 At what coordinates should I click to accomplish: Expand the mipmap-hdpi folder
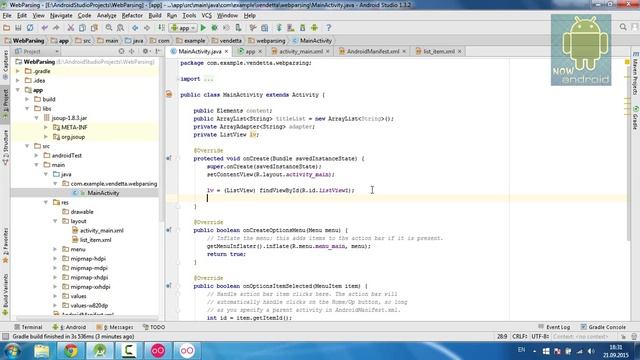tap(55, 259)
